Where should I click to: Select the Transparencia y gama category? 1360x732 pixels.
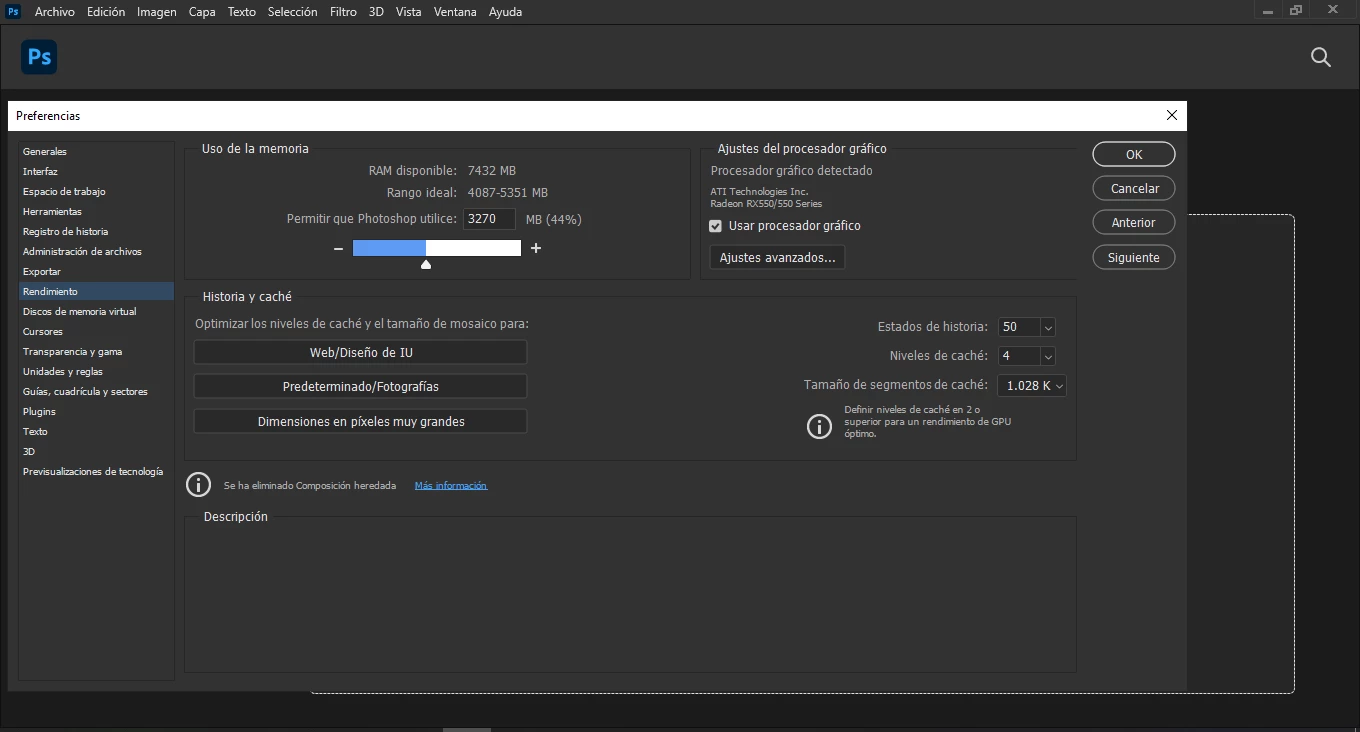coord(96,352)
